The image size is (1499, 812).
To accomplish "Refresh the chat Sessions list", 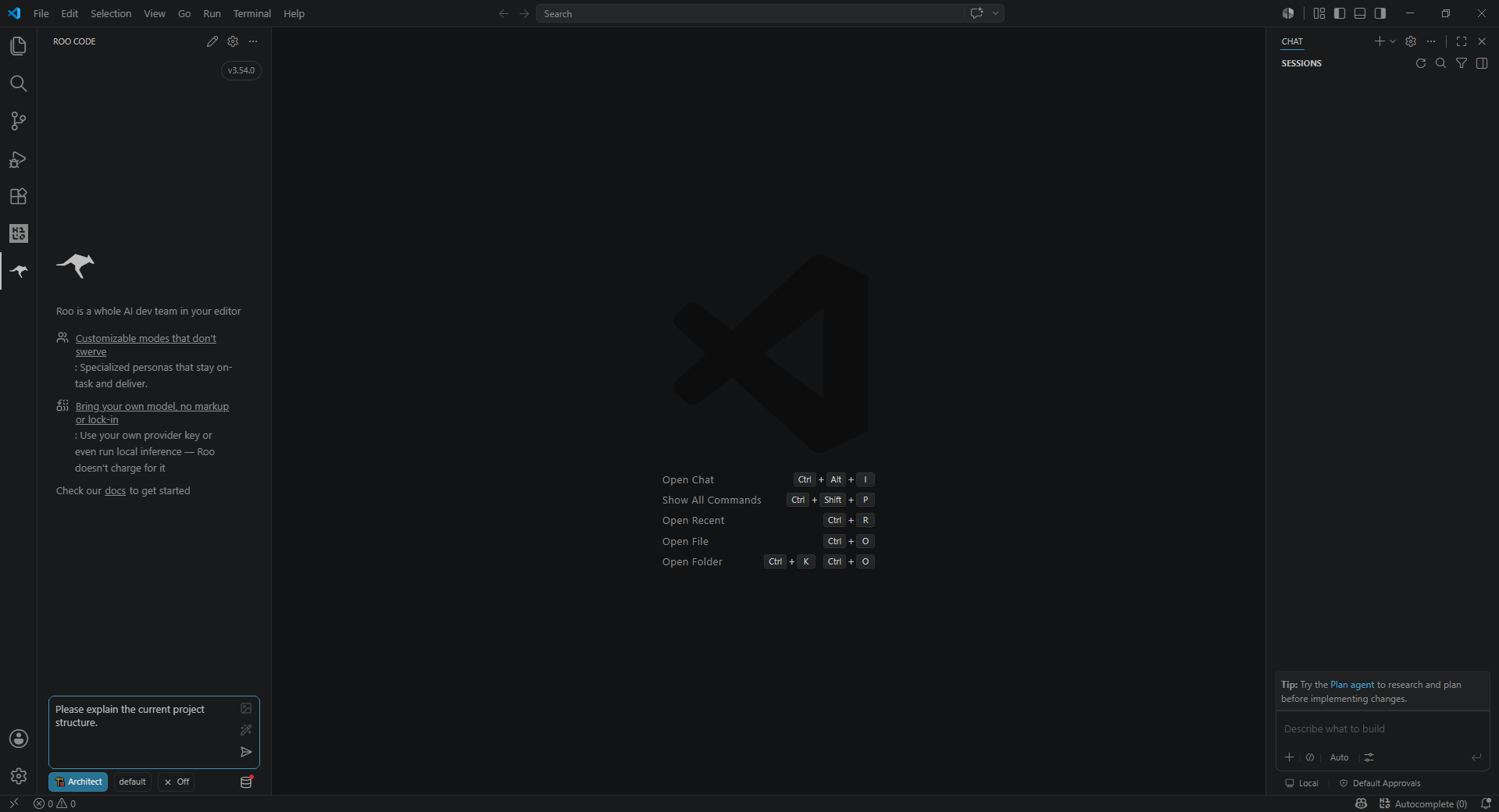I will [1421, 63].
